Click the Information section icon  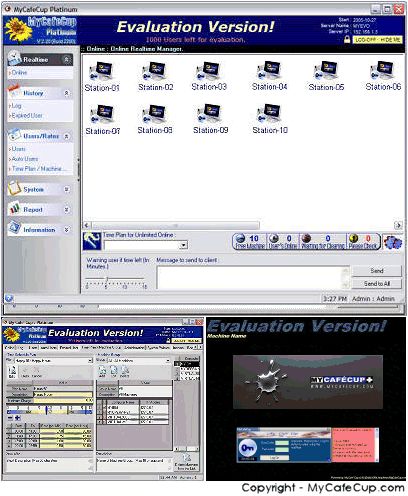tap(14, 228)
